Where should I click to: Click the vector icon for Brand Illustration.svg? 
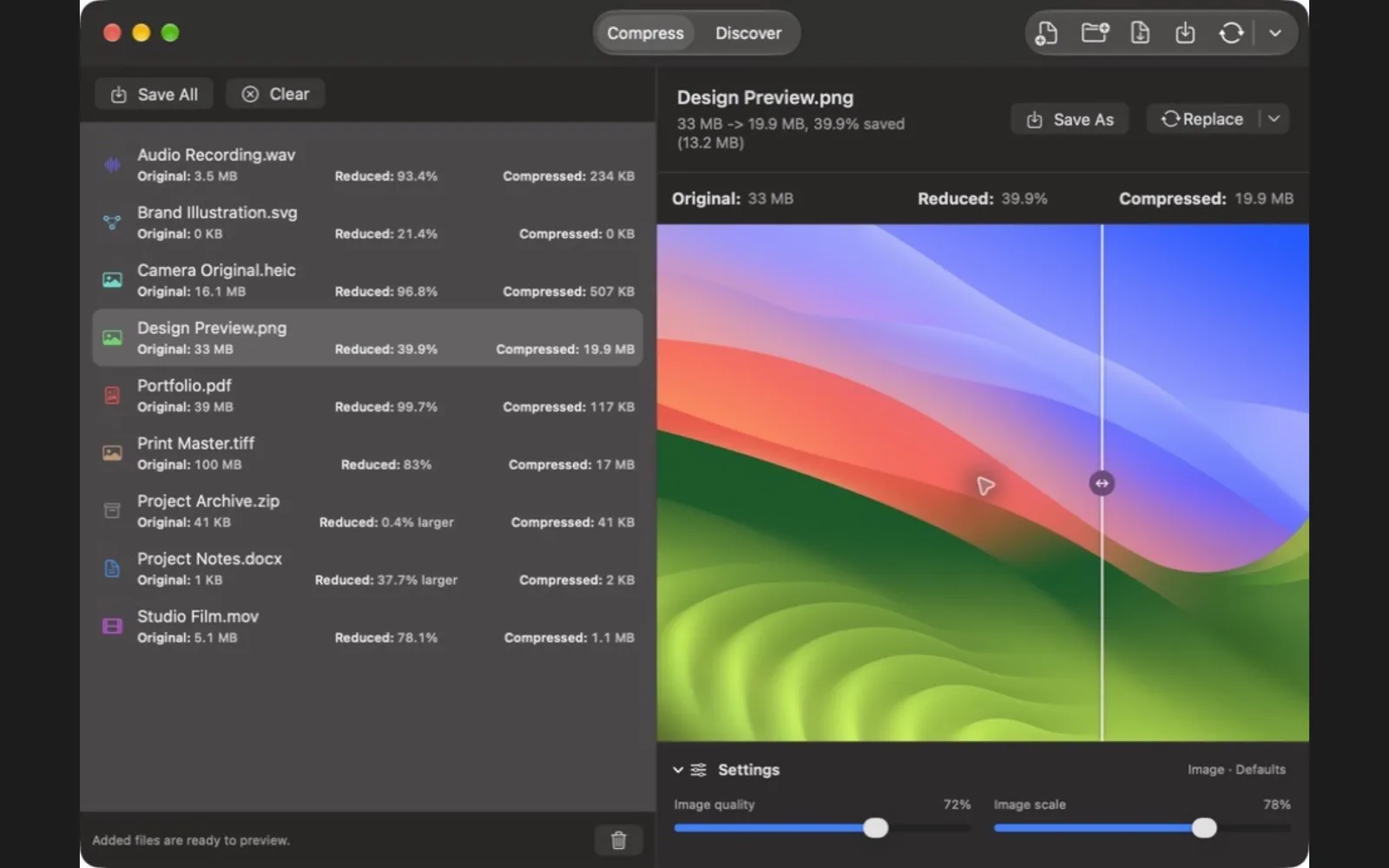[112, 222]
